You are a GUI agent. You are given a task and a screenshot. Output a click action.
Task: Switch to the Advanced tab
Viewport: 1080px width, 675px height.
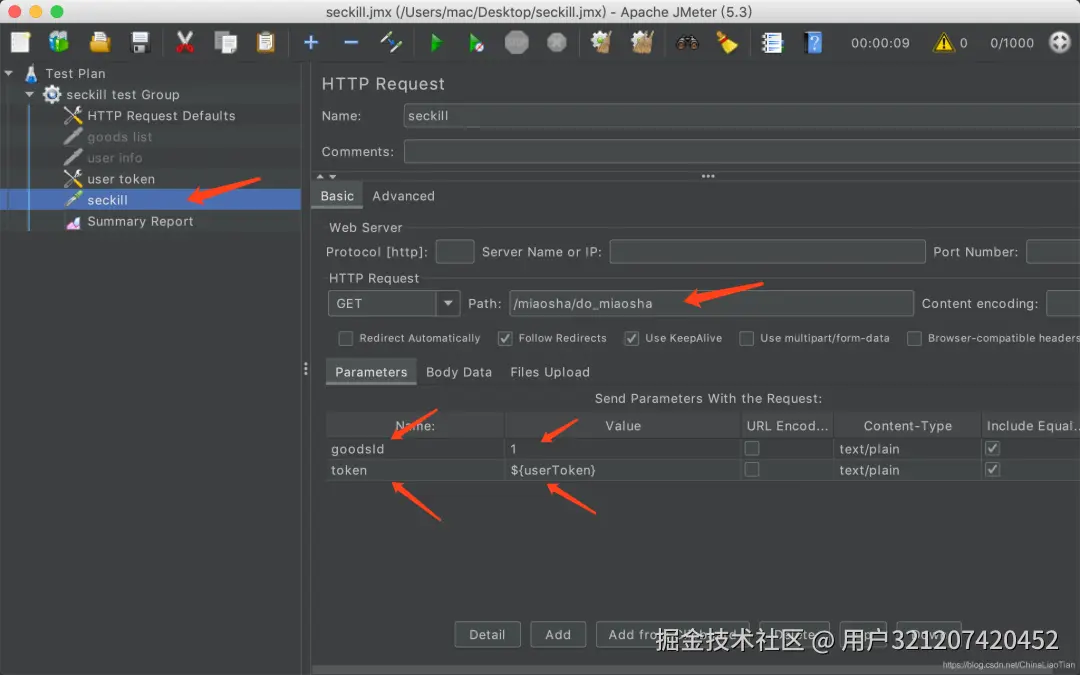[x=404, y=196]
